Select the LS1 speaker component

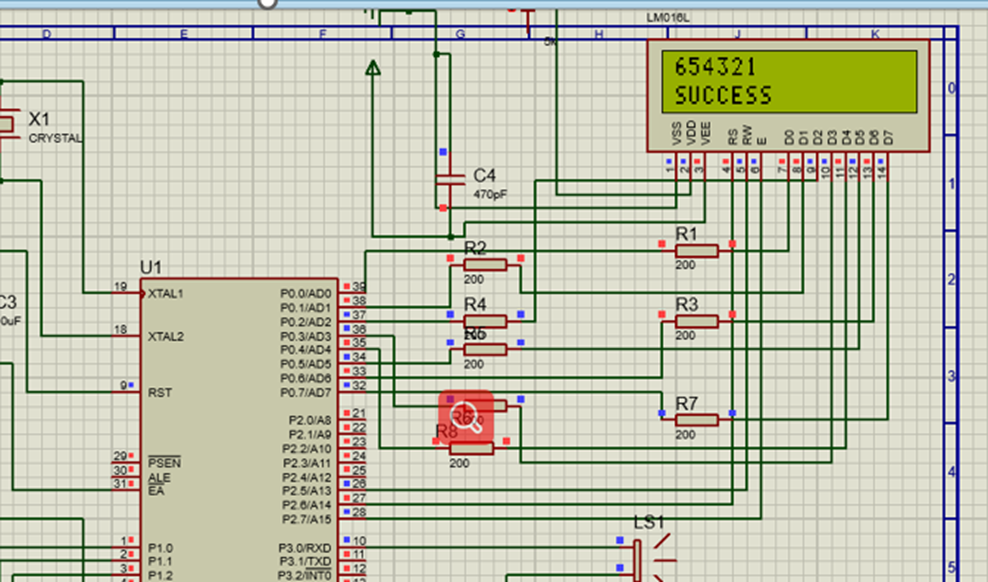[649, 559]
